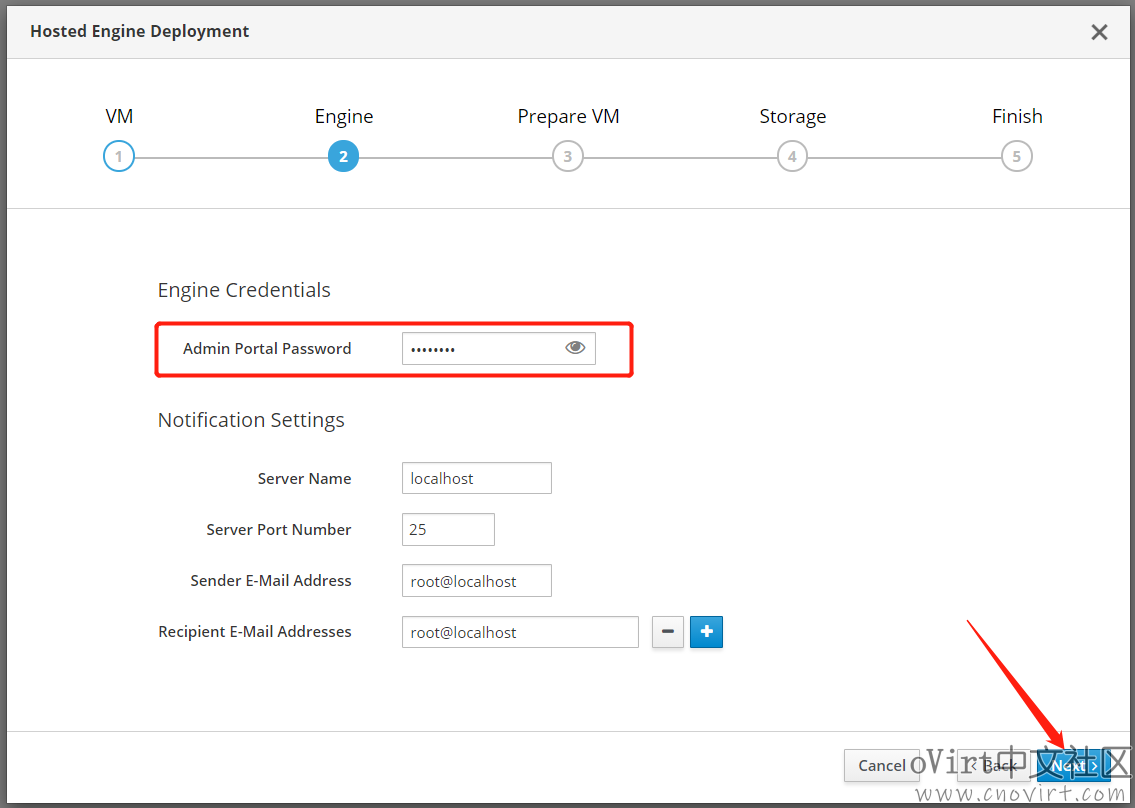Viewport: 1135px width, 808px height.
Task: Select the Storage step label
Action: pos(793,117)
